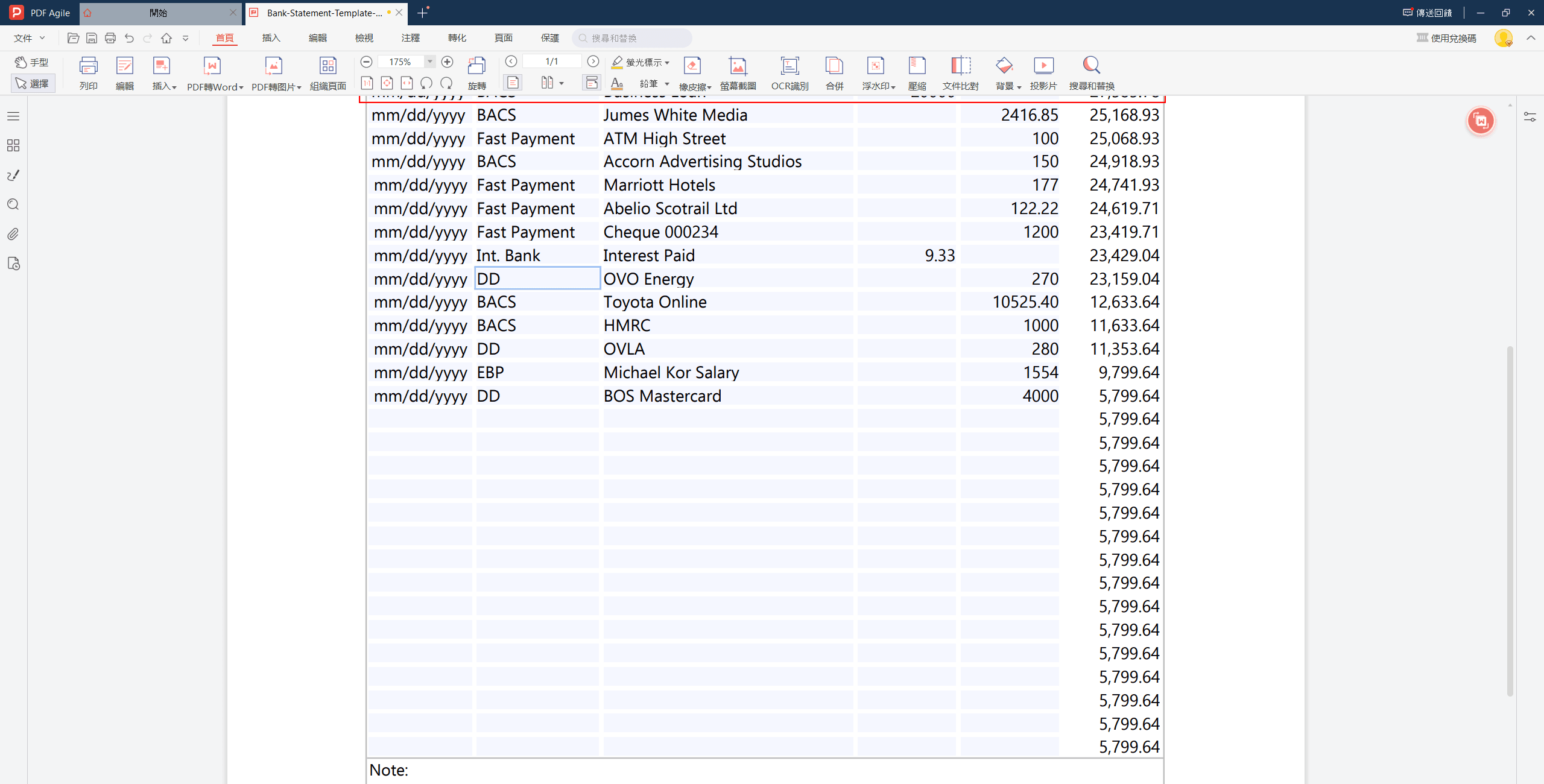Open the File (文件) menu dropdown
This screenshot has height=784, width=1544.
29,38
